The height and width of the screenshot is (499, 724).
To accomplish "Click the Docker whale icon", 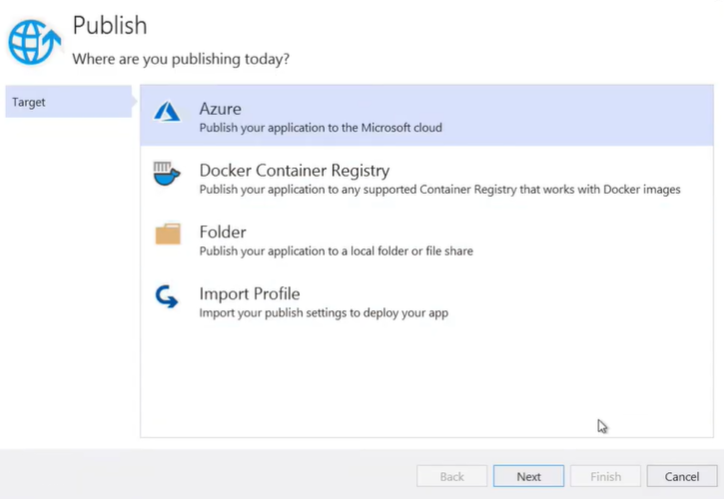I will point(167,174).
